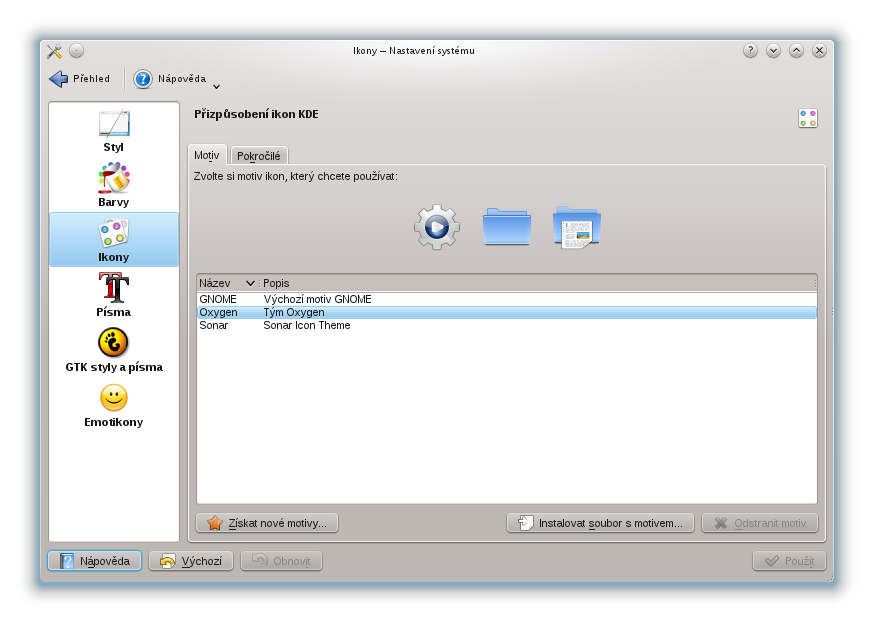Click the blue folder preview icon
This screenshot has height=622, width=874.
pos(506,227)
